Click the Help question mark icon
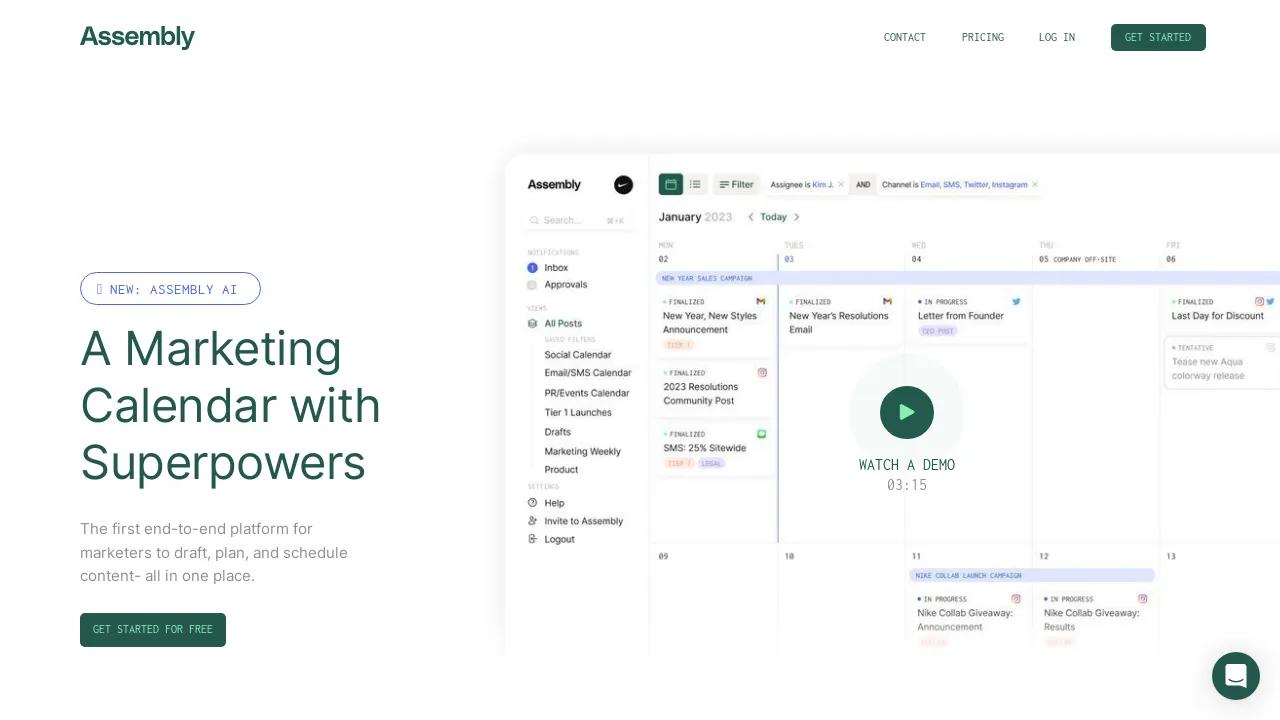Viewport: 1280px width, 720px height. (x=532, y=503)
